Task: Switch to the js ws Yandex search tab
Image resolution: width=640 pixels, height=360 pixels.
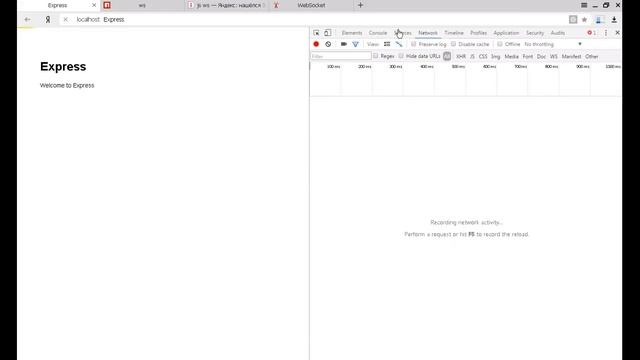Action: click(x=227, y=5)
